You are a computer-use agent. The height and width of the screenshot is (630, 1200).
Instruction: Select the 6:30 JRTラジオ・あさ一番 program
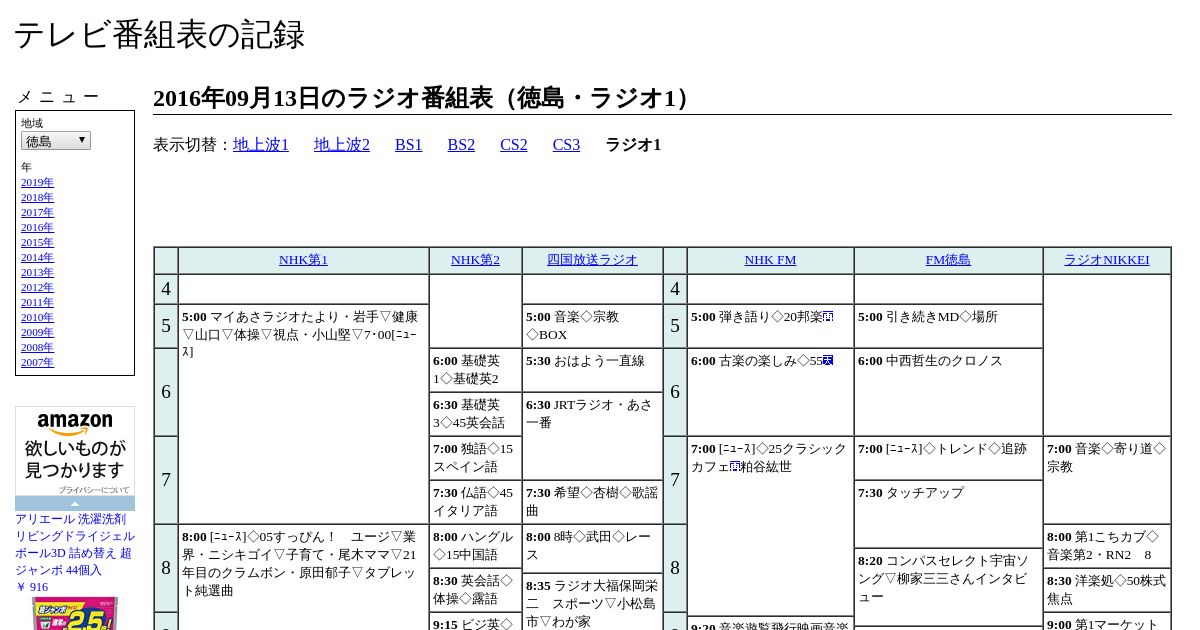[x=592, y=436]
